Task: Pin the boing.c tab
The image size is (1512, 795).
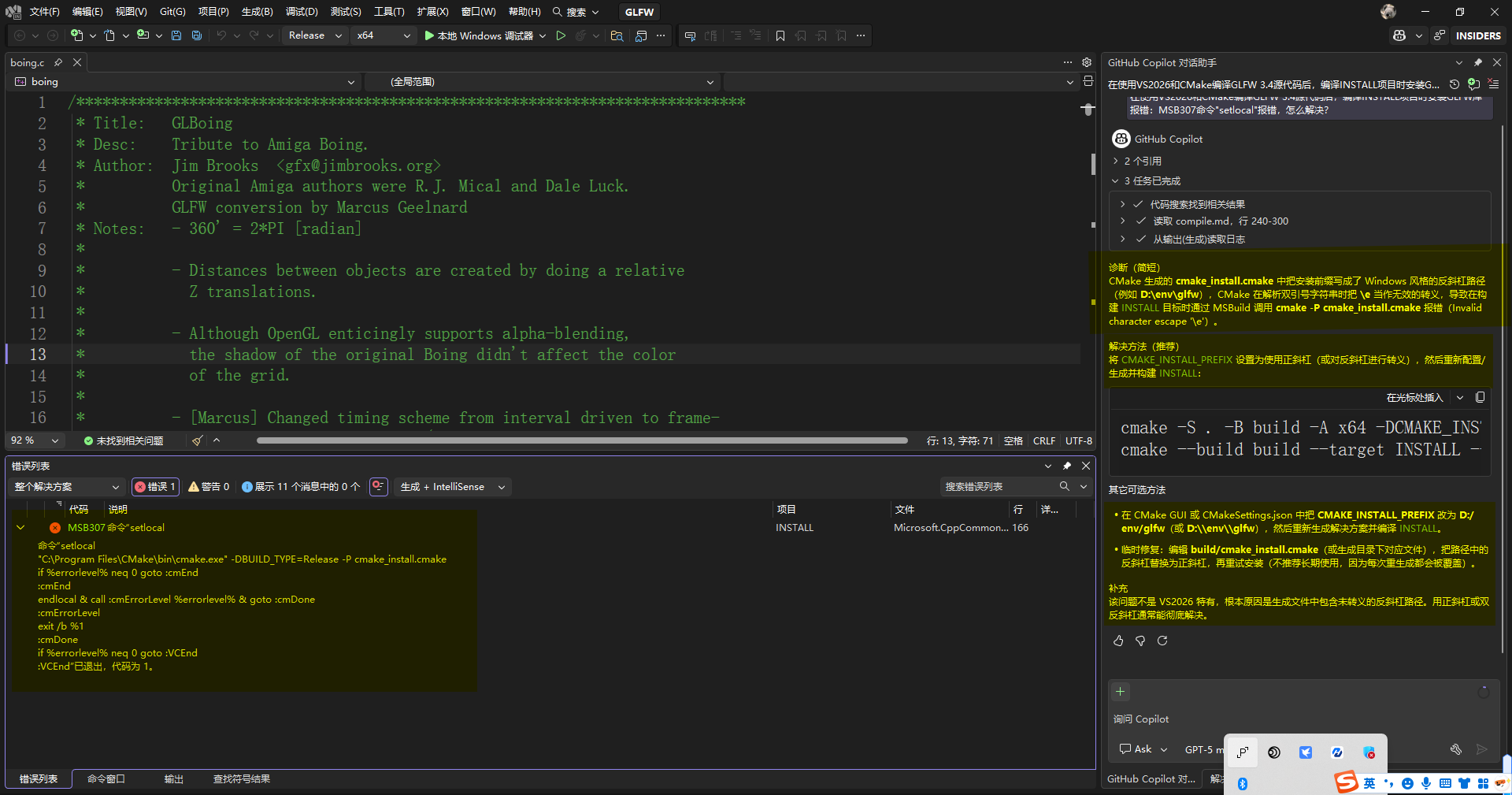Action: tap(58, 62)
